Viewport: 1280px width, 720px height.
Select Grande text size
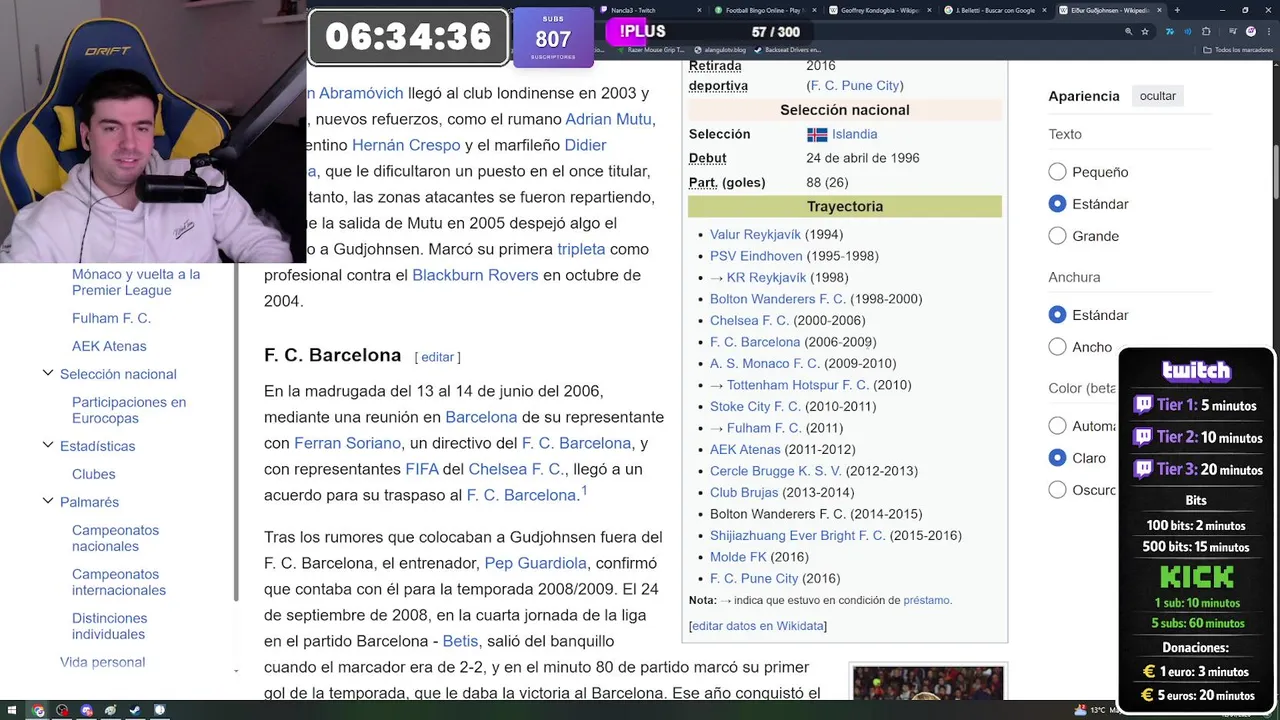[1057, 236]
